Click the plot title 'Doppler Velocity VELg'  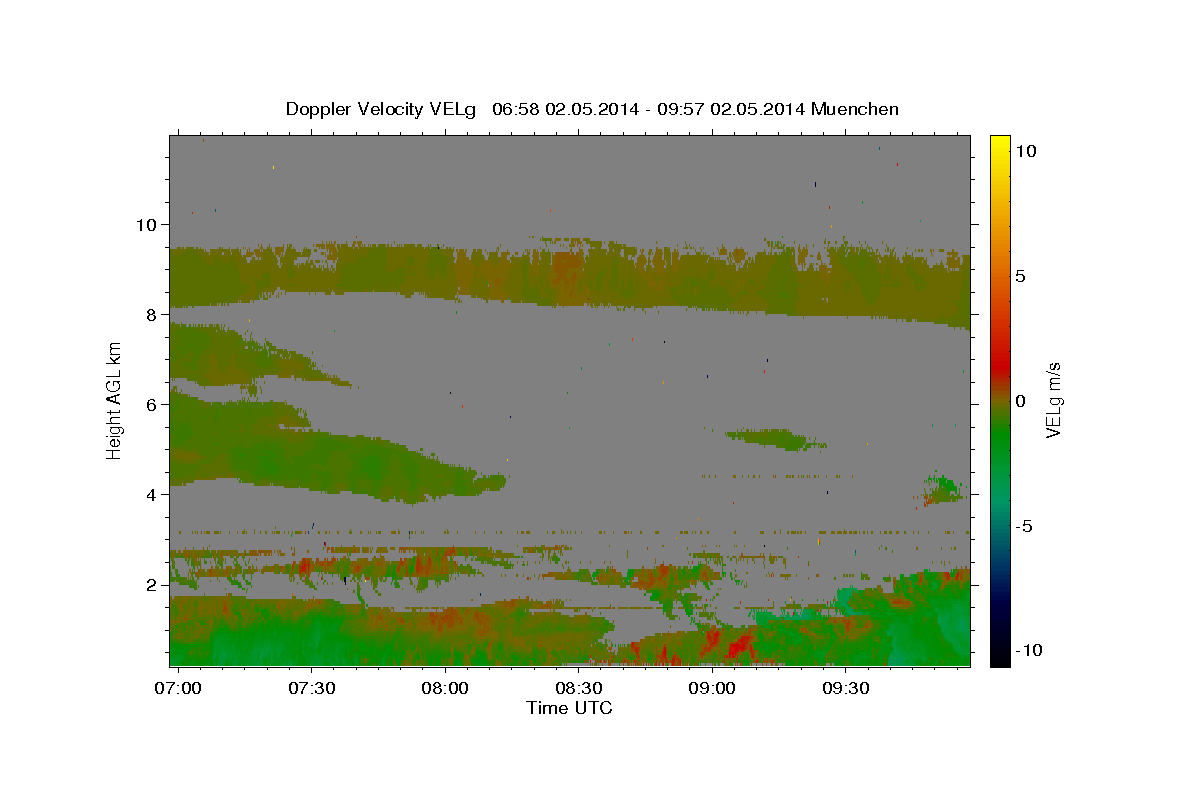point(381,109)
